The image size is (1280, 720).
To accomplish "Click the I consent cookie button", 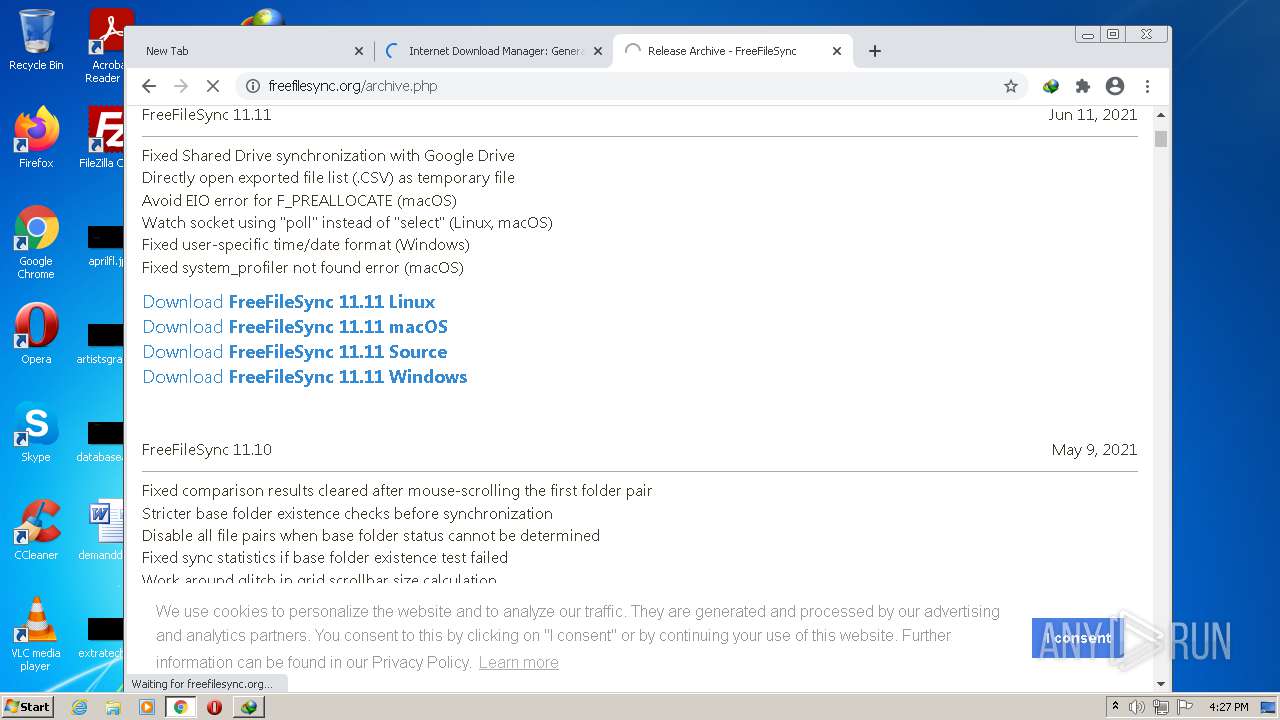I will pos(1078,638).
